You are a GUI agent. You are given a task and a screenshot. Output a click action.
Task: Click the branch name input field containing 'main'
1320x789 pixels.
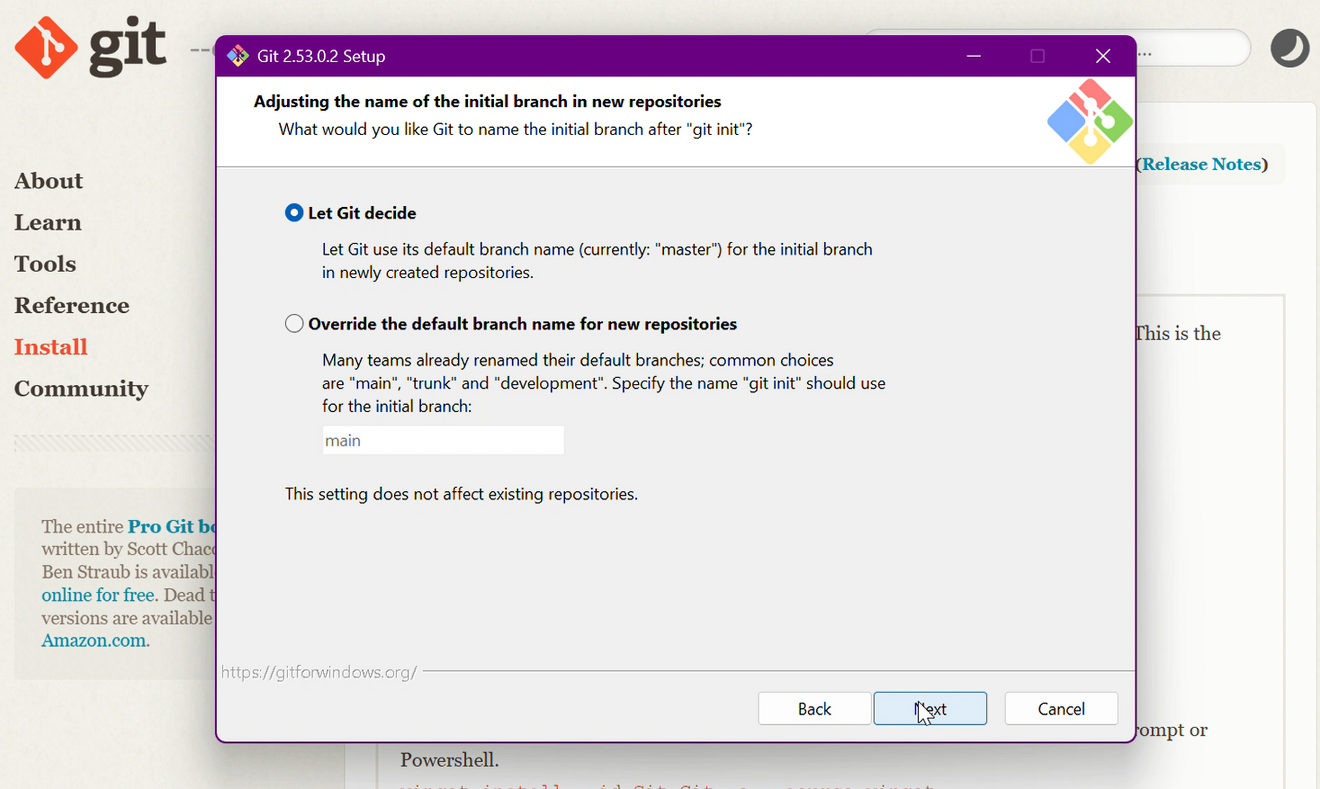point(443,440)
